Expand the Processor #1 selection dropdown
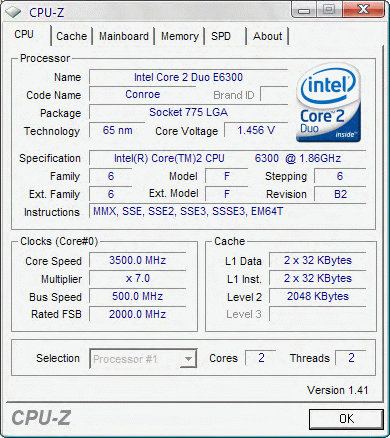 (x=143, y=359)
